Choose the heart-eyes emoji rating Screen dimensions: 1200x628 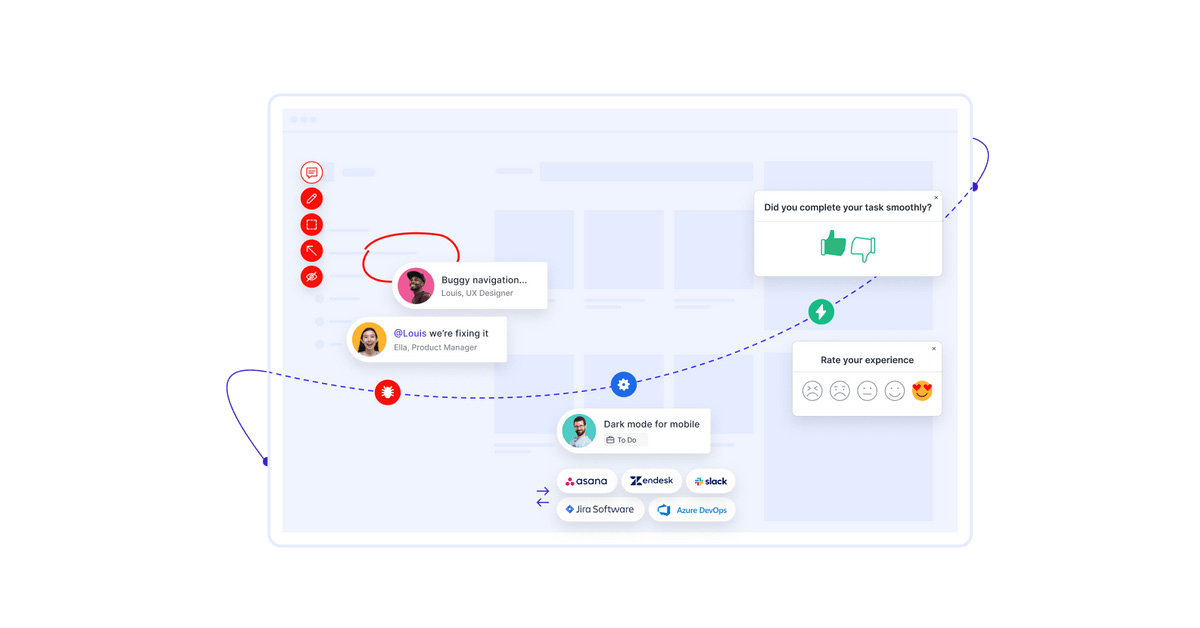pyautogui.click(x=922, y=391)
